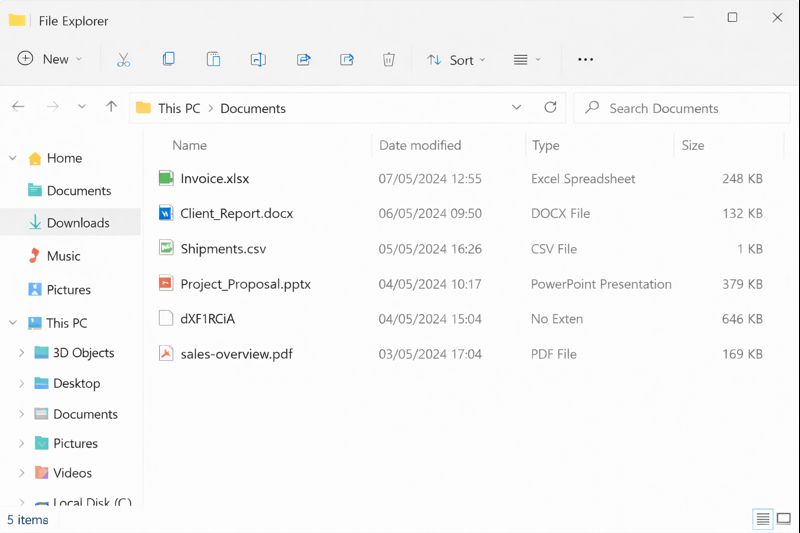Expand the 3D Objects tree node
The image size is (800, 533).
[x=22, y=353]
